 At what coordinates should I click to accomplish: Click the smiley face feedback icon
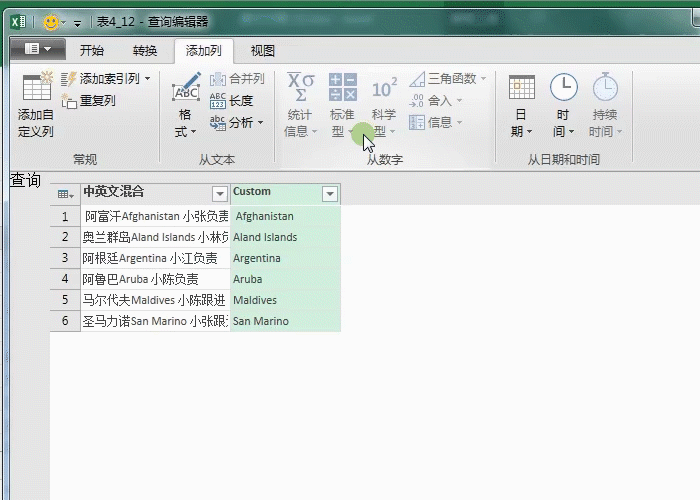point(50,22)
